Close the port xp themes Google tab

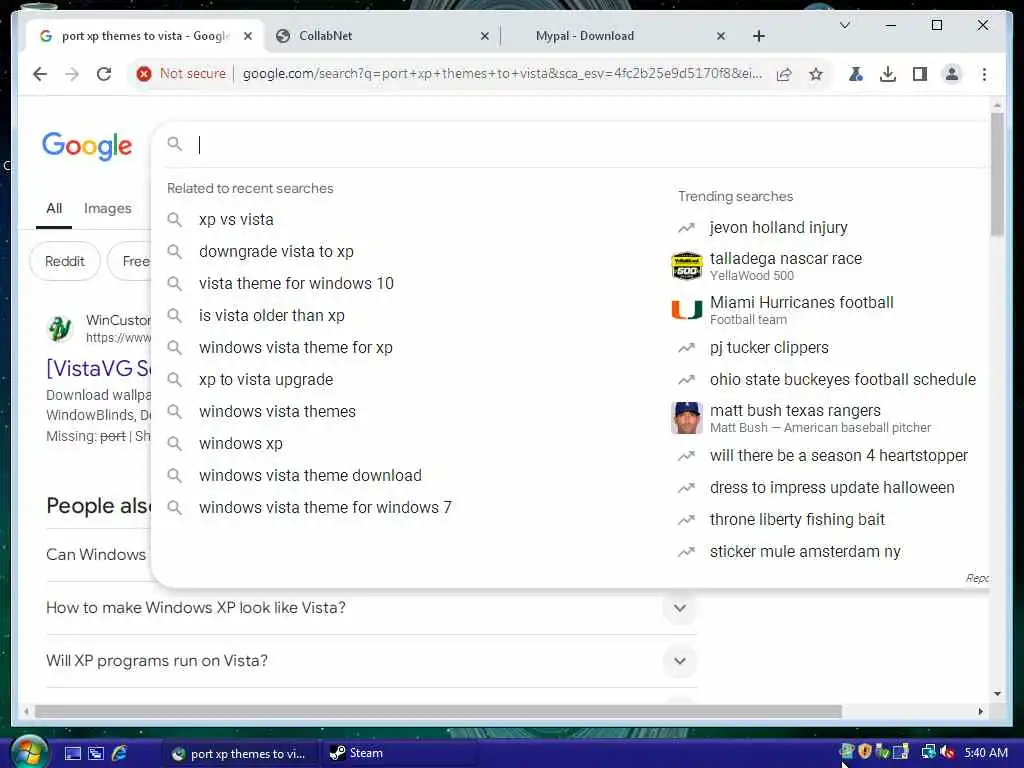(248, 36)
